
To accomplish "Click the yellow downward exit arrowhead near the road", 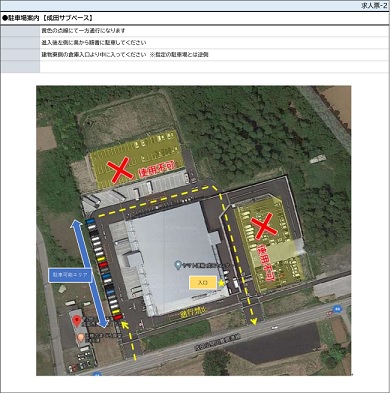I will (254, 322).
